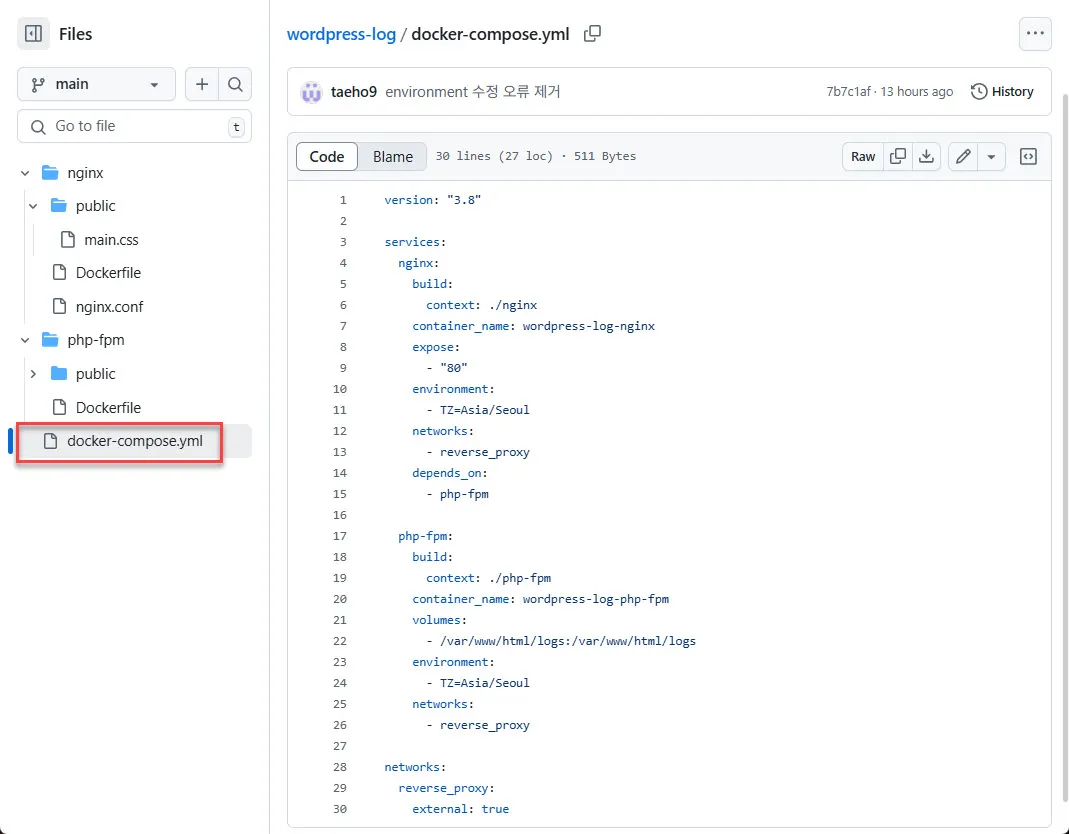View the Raw file
Screen dimensions: 1069x834
(862, 156)
